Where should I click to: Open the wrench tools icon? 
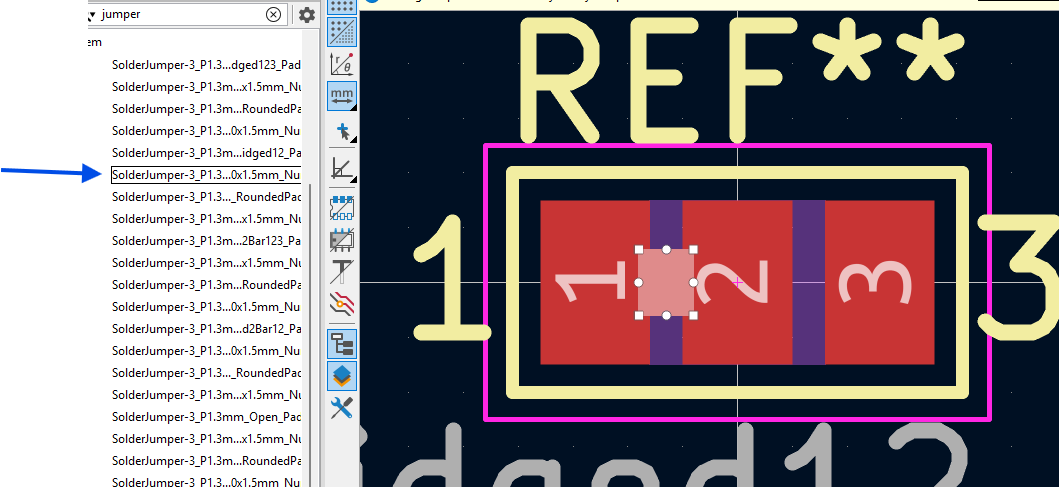point(342,408)
